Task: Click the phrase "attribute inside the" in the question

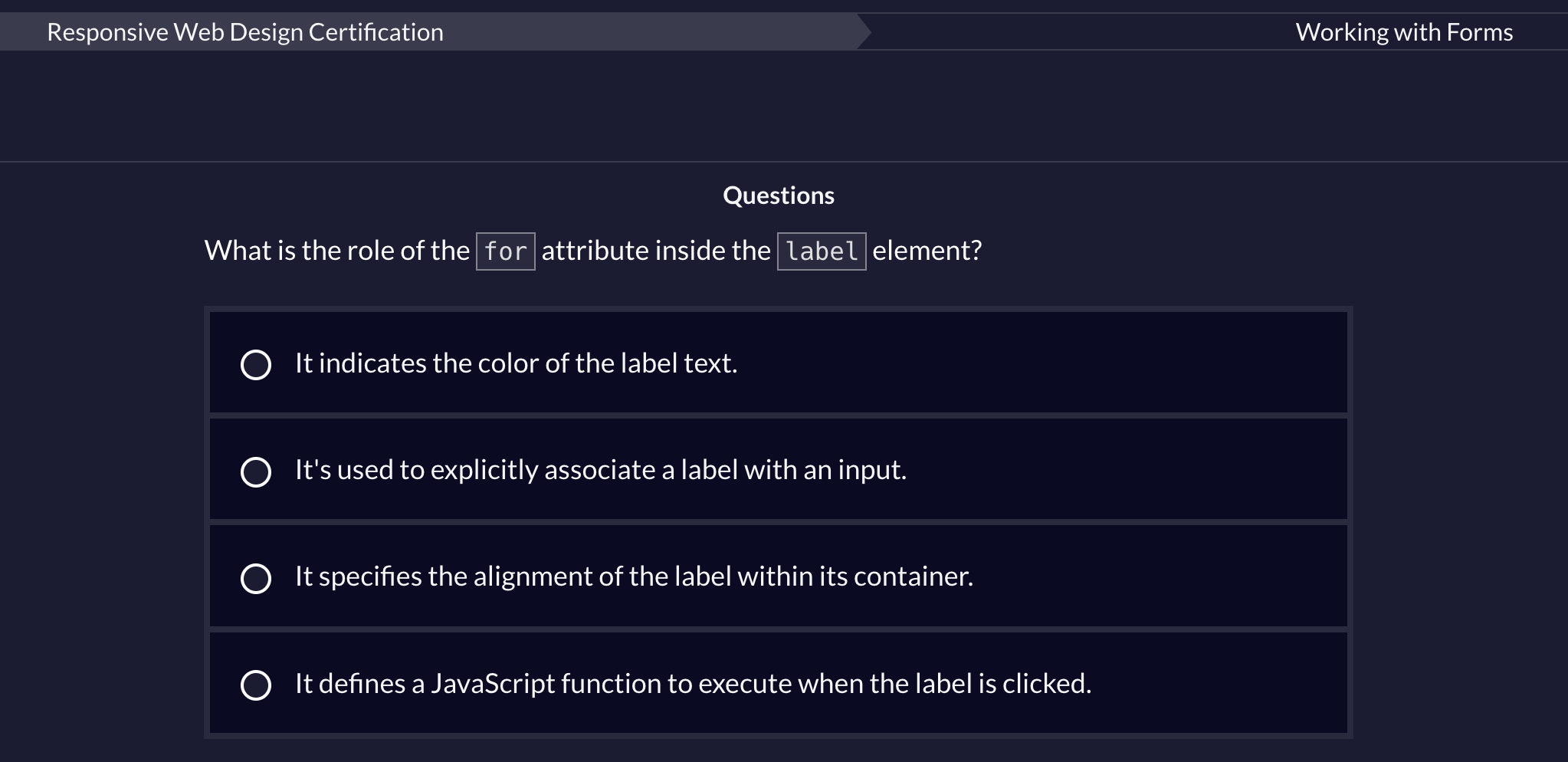Action: [x=656, y=251]
